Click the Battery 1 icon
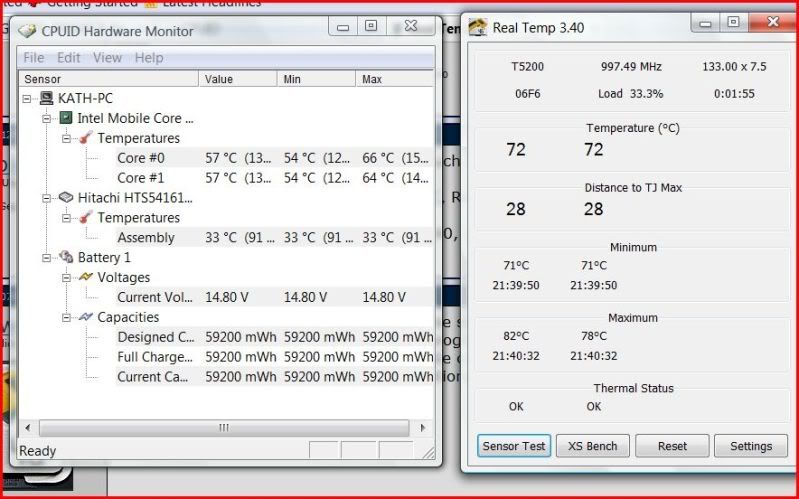This screenshot has width=799, height=499. 66,257
